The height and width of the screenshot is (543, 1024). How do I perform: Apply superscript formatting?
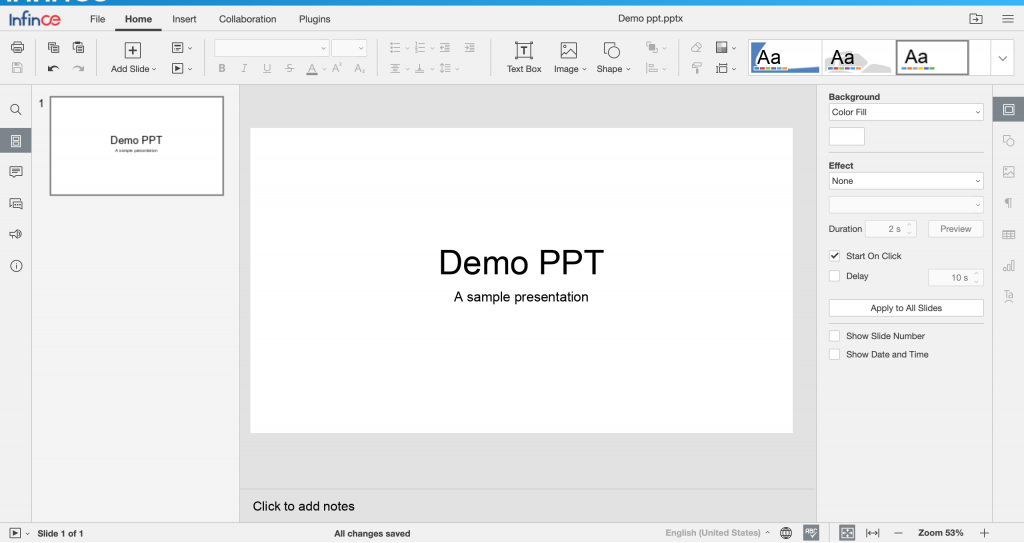tap(337, 68)
